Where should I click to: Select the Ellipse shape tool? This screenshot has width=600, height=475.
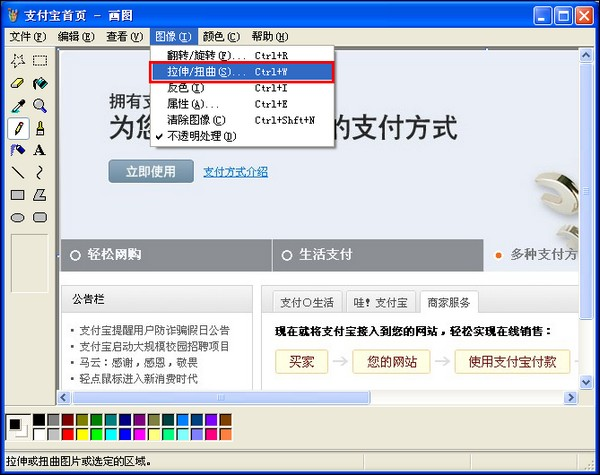point(18,217)
